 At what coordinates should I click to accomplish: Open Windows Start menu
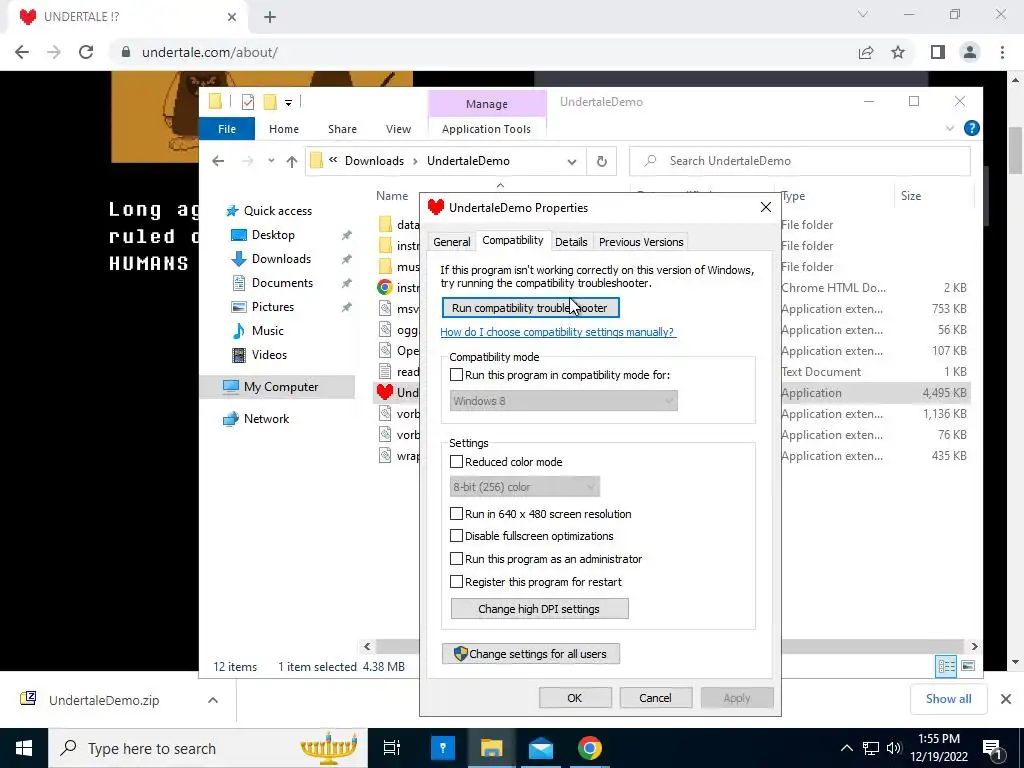[24, 748]
